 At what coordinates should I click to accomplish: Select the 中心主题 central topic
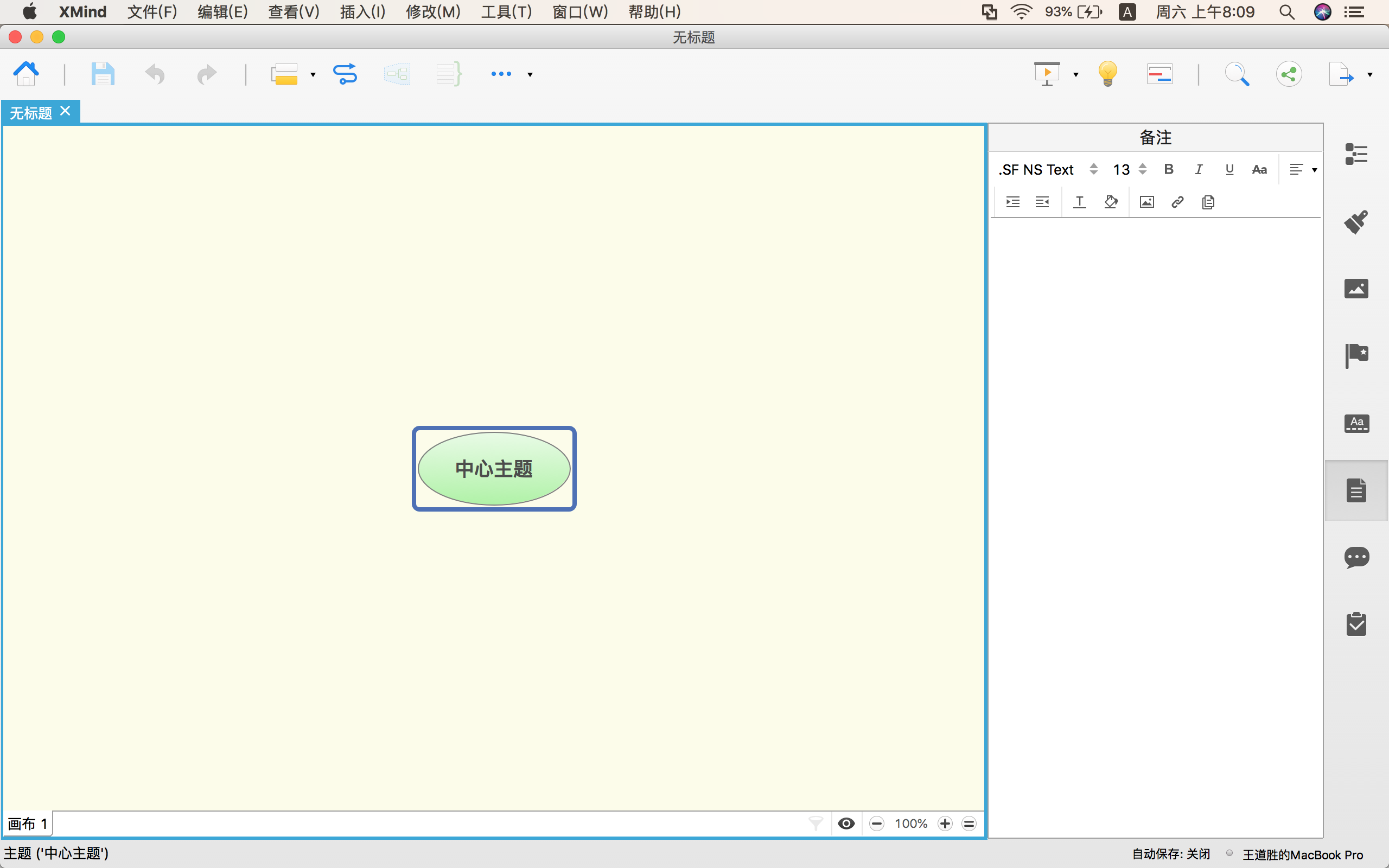[494, 468]
